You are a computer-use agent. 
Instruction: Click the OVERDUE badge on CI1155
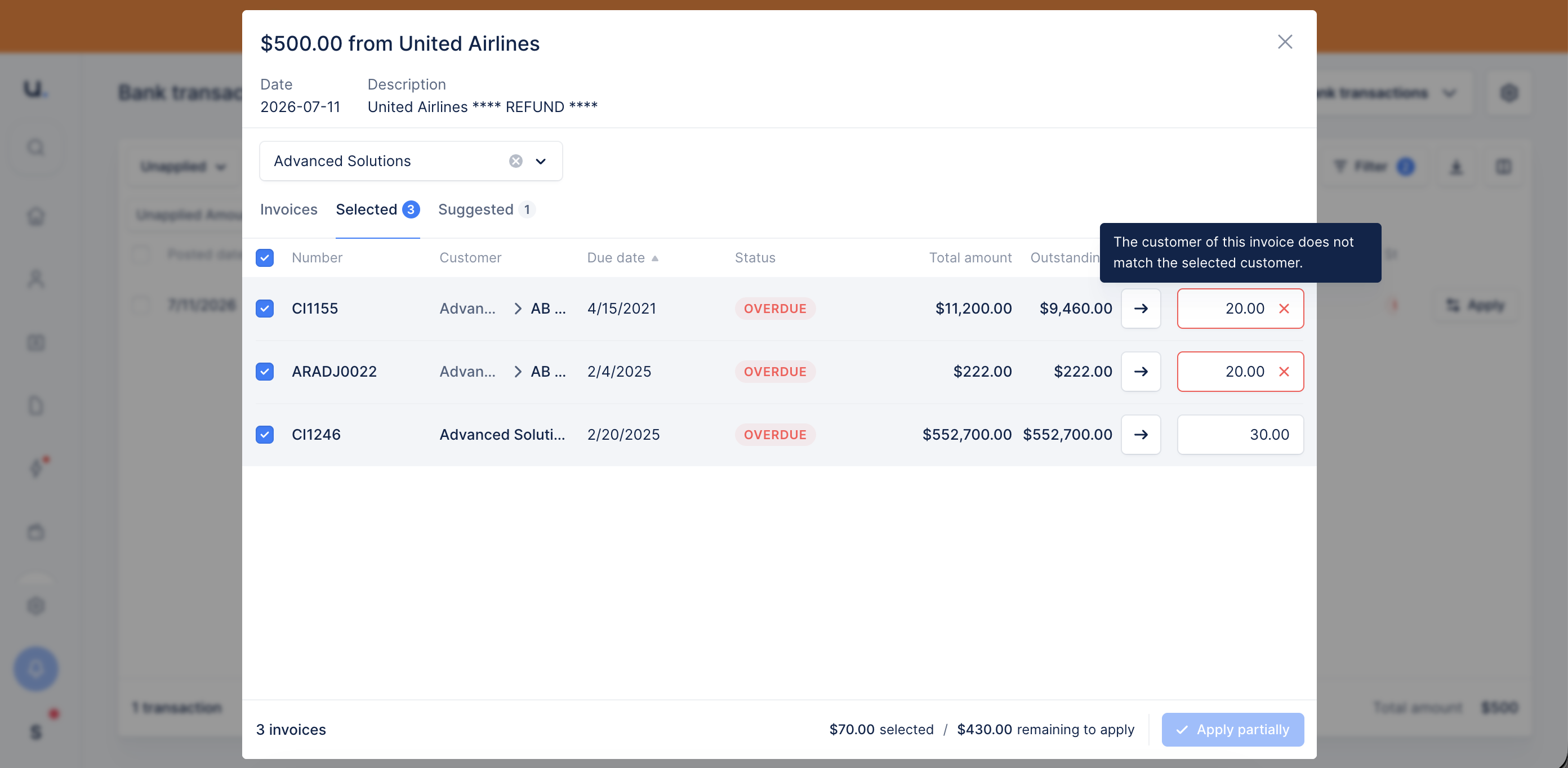coord(775,309)
